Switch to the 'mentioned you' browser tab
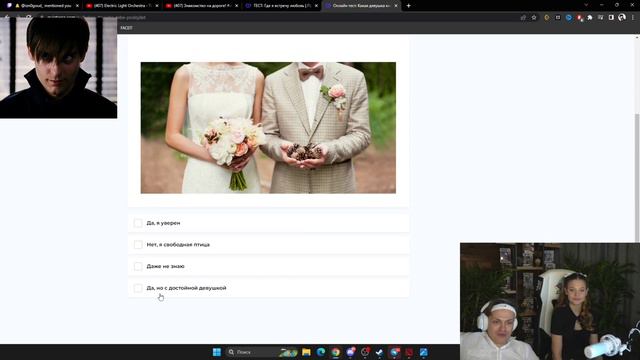The height and width of the screenshot is (360, 640). tap(43, 6)
